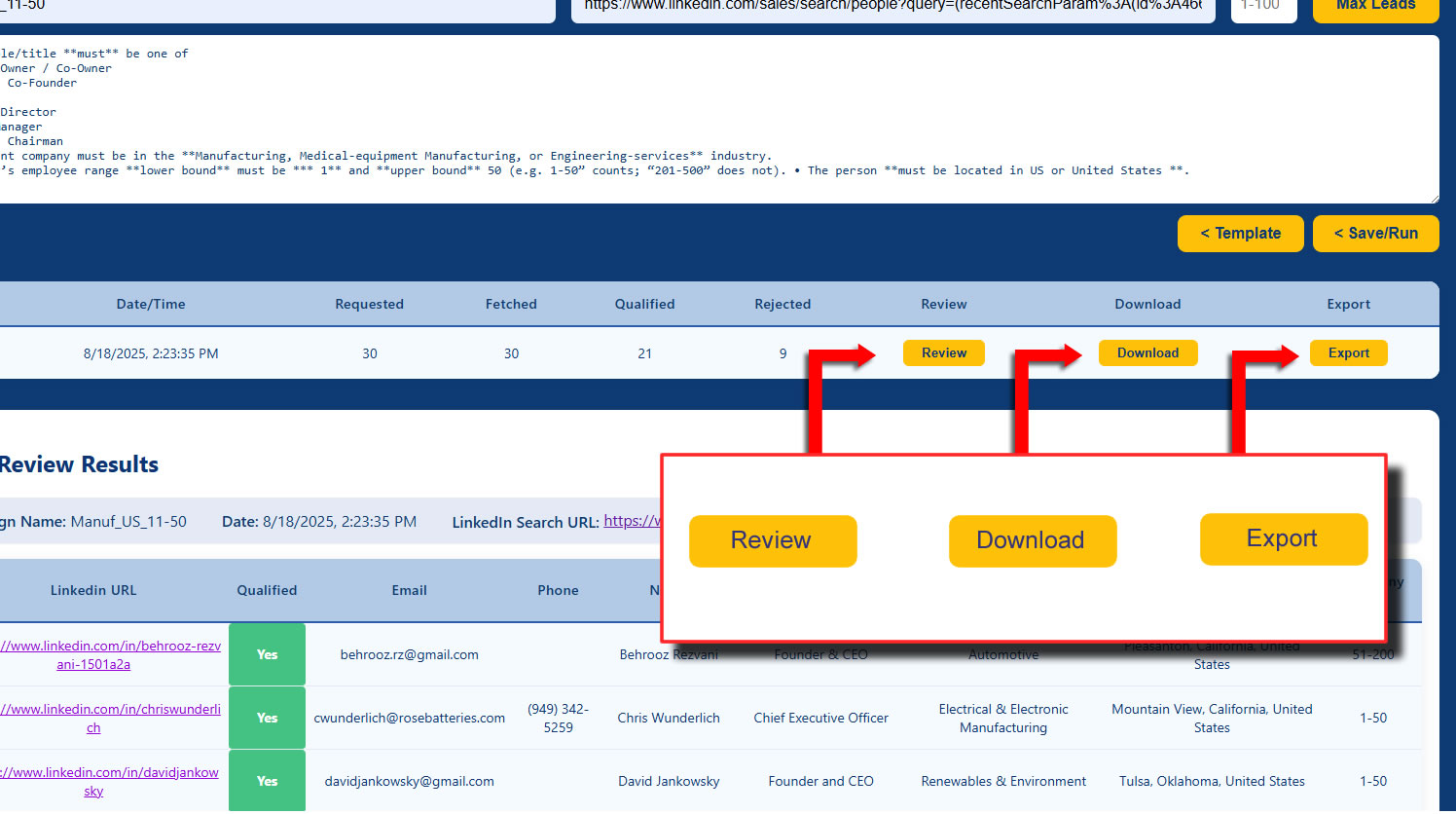The height and width of the screenshot is (814, 1456).
Task: Click the small Download button in the run row
Action: tap(1147, 353)
